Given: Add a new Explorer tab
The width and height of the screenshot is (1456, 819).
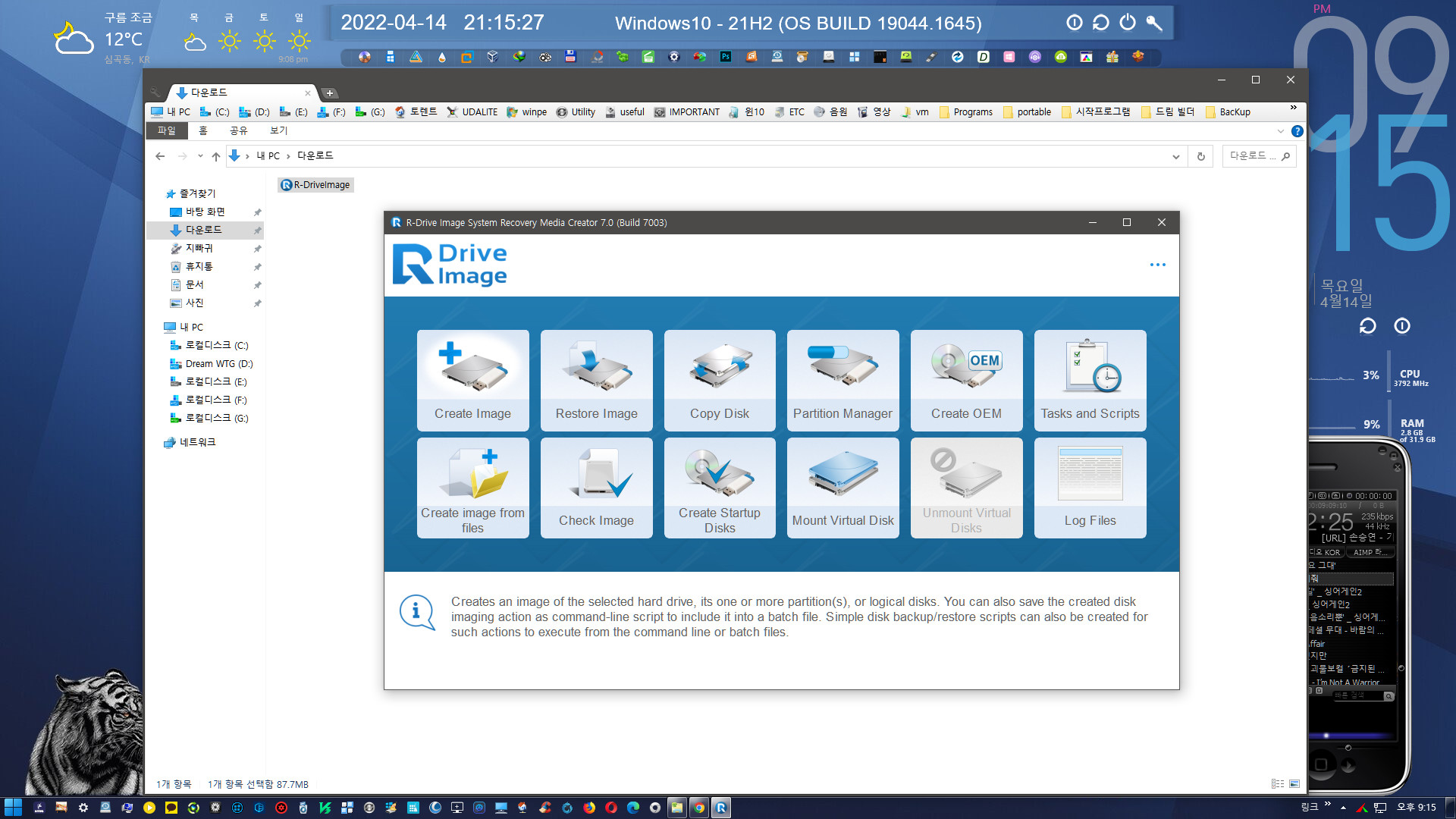Looking at the screenshot, I should 330,93.
